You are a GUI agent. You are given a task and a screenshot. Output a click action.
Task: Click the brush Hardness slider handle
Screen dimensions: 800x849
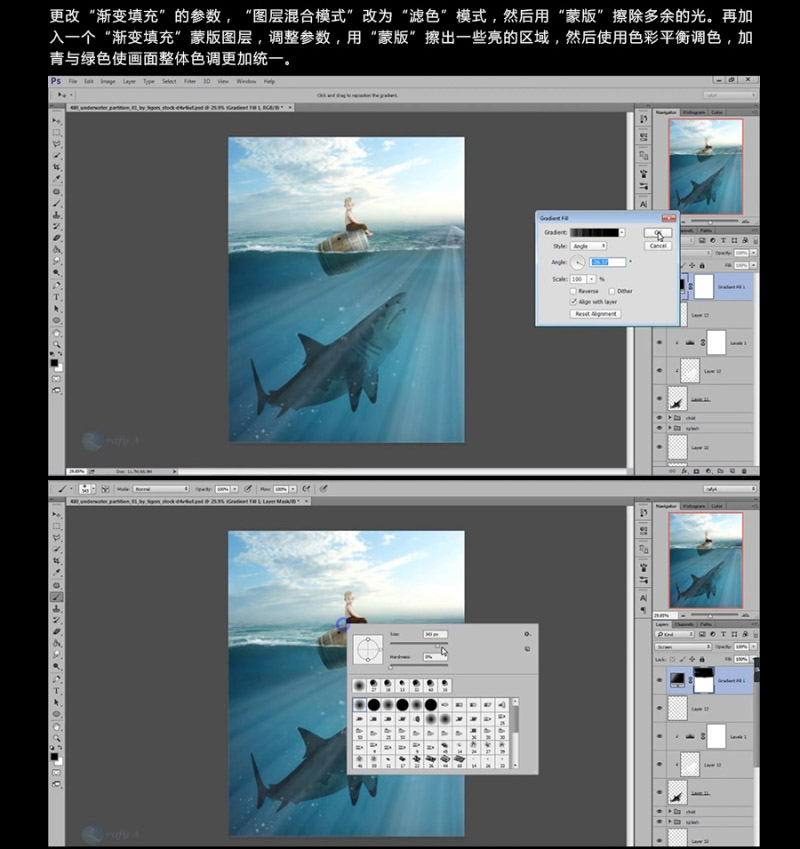coord(390,667)
